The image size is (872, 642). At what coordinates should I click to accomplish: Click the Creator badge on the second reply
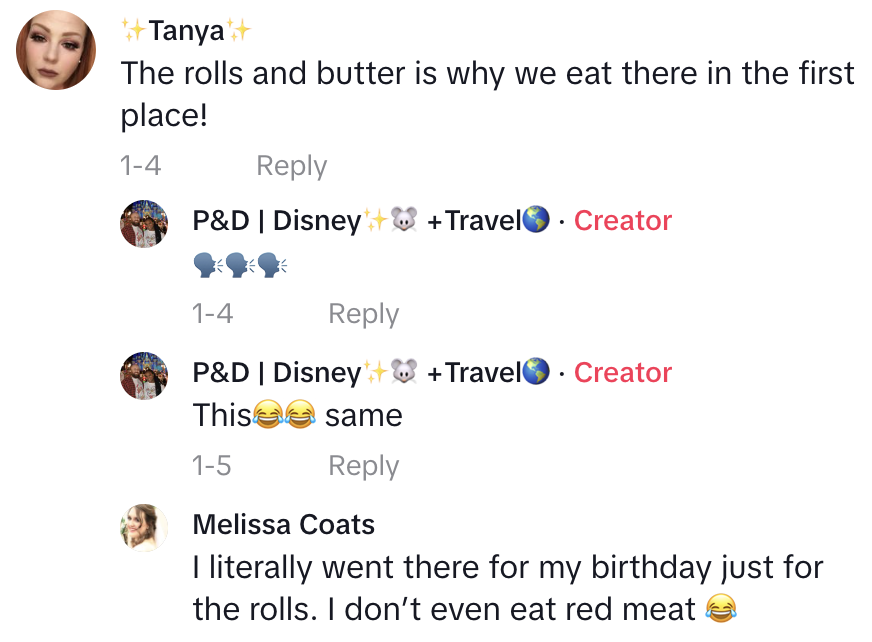(x=623, y=372)
